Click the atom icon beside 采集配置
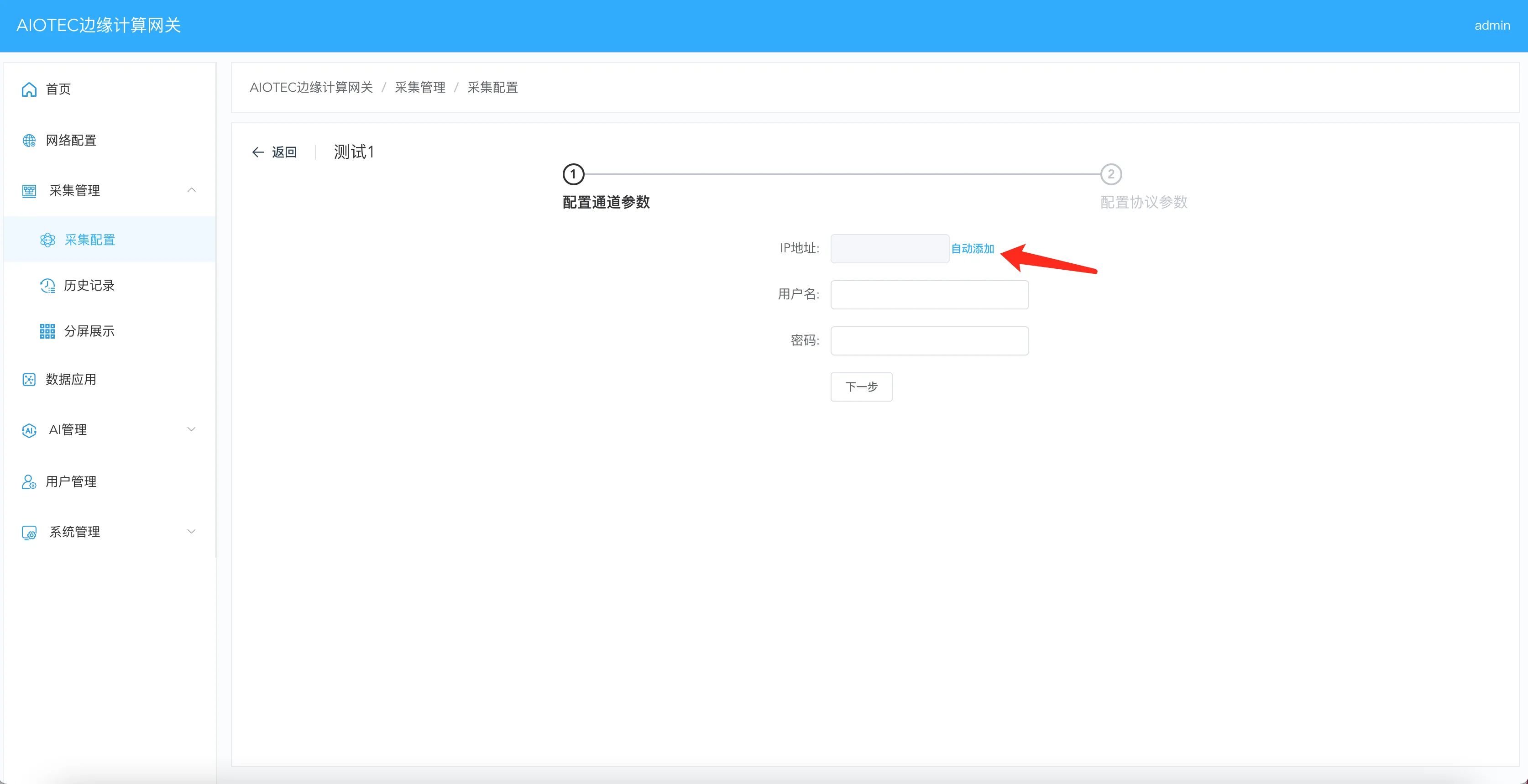This screenshot has height=784, width=1528. click(x=47, y=240)
